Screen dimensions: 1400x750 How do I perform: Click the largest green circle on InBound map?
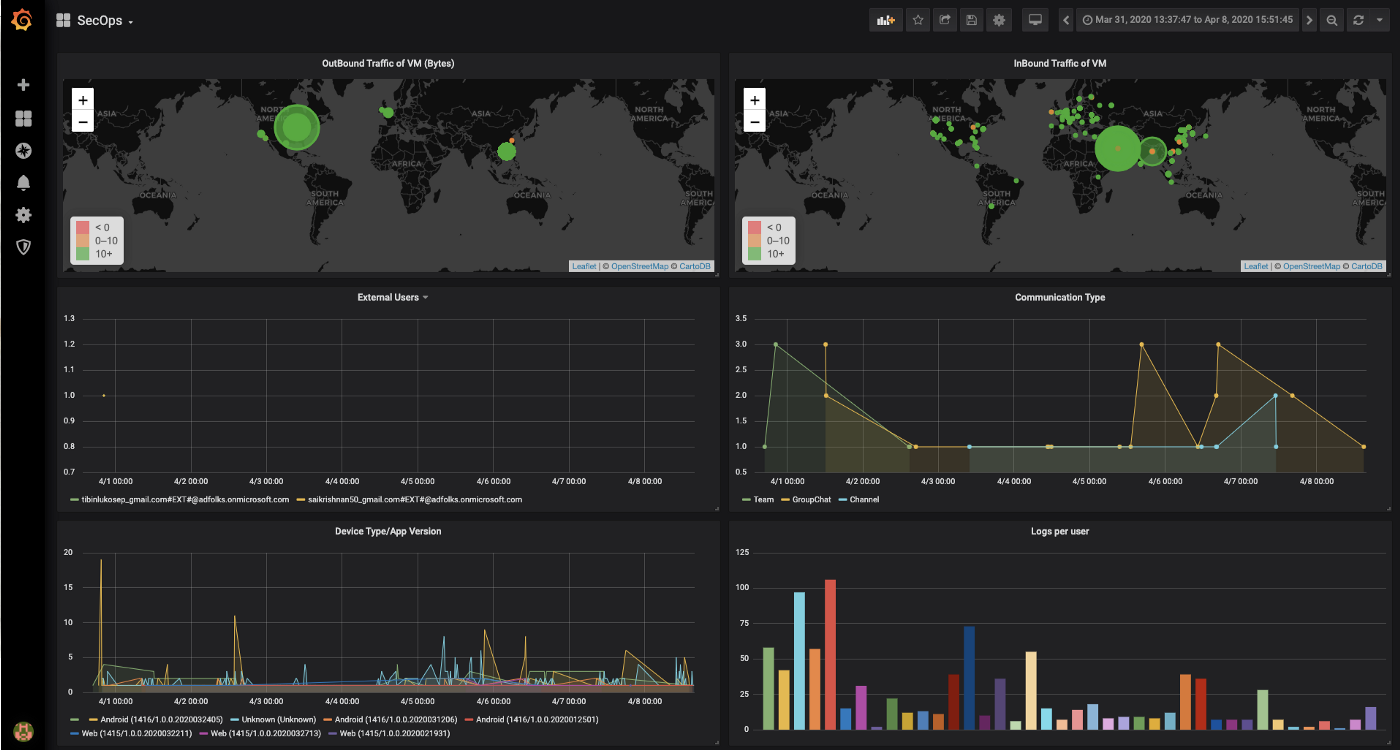[1118, 149]
